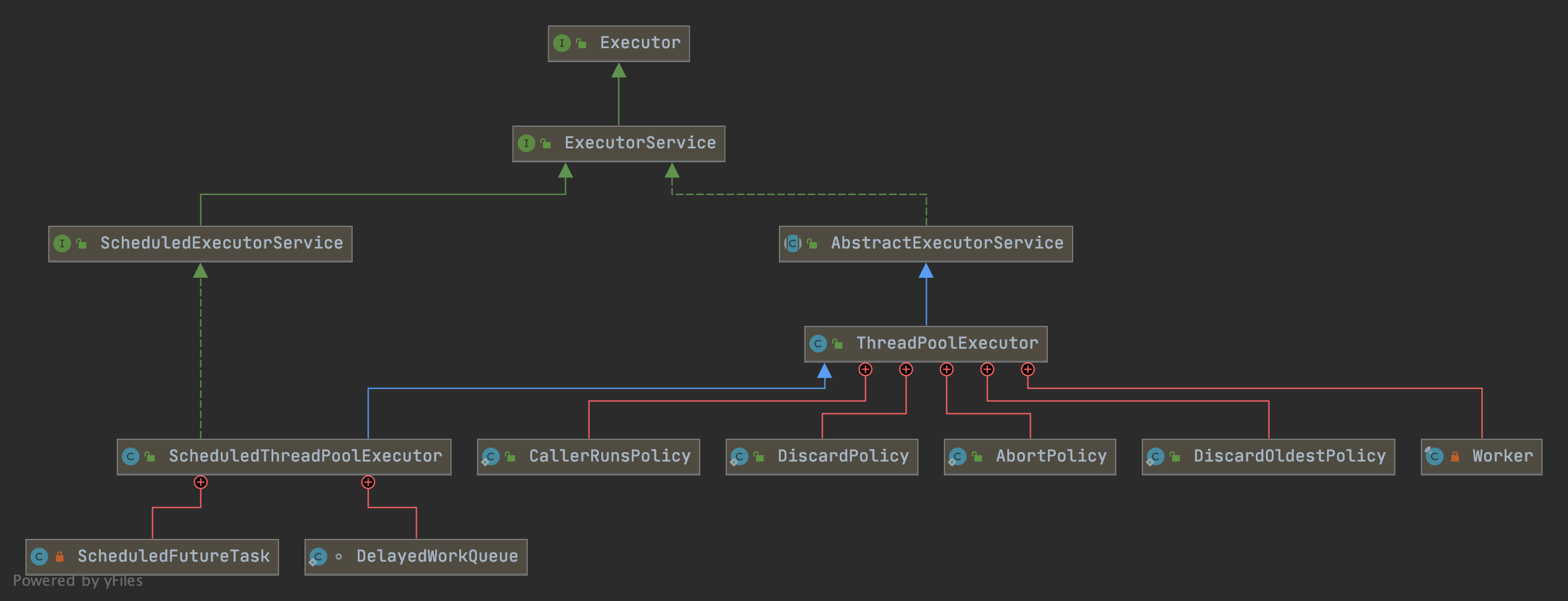Screen dimensions: 1568x601
Task: Click public visibility icon on ThreadPoolExecutor
Action: pos(837,344)
